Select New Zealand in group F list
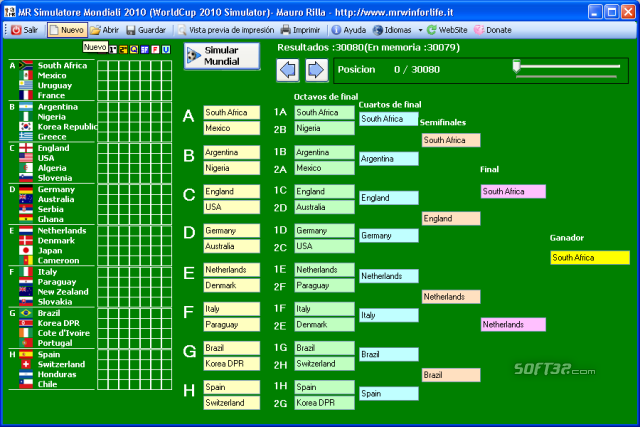Image resolution: width=640 pixels, height=427 pixels. pyautogui.click(x=63, y=291)
